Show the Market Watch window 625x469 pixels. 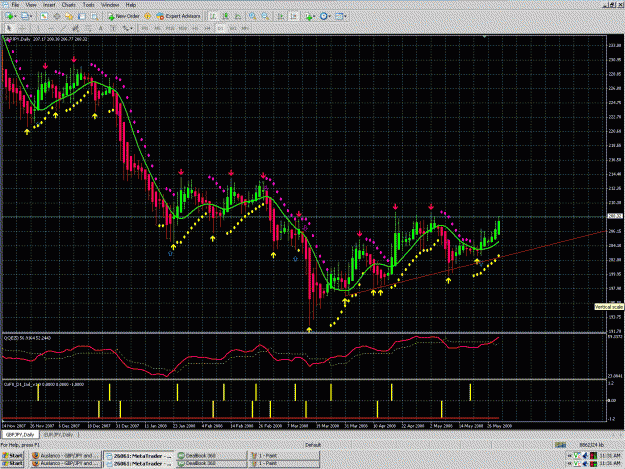pos(44,16)
